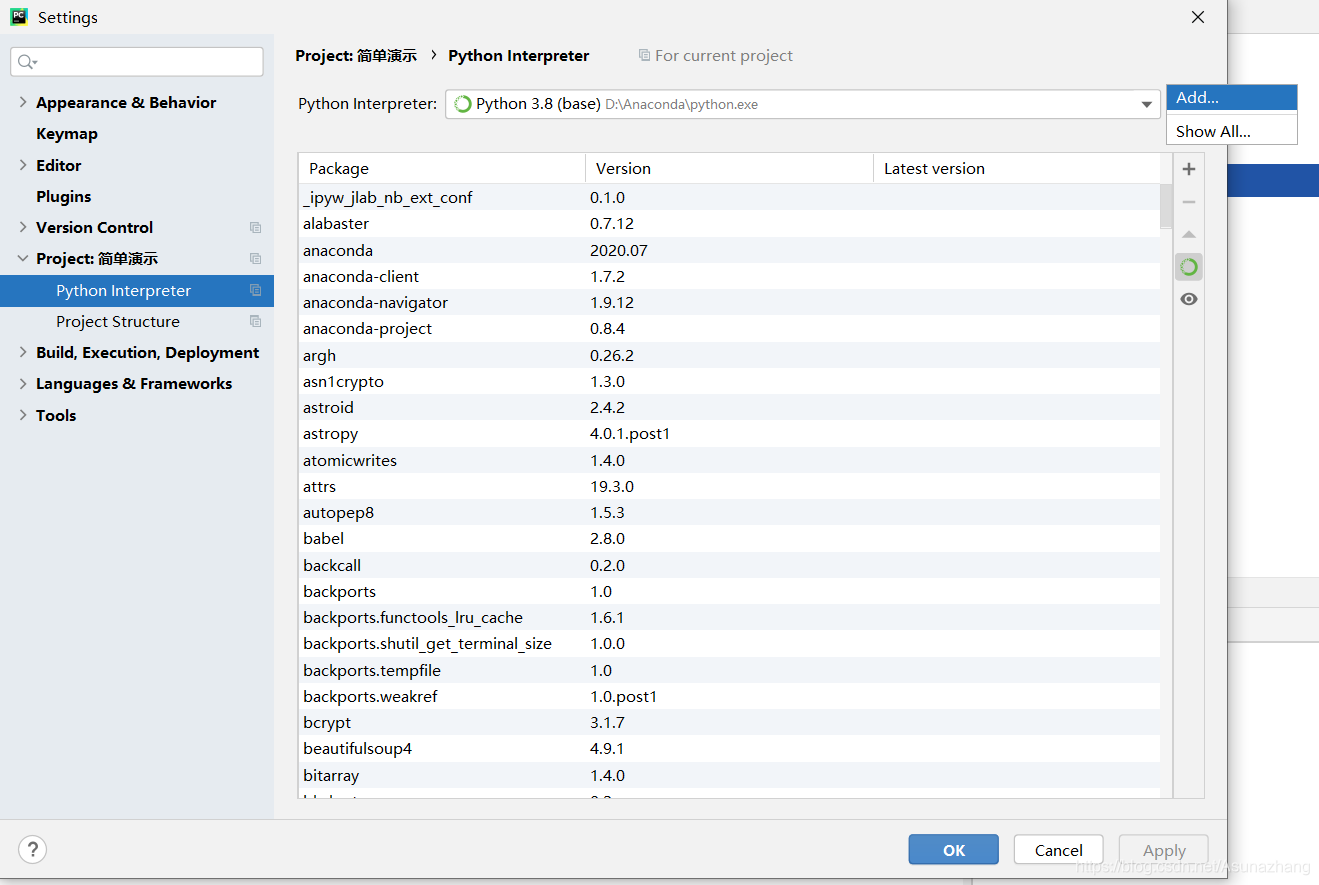Select the babel package row
1319x885 pixels.
click(x=729, y=539)
